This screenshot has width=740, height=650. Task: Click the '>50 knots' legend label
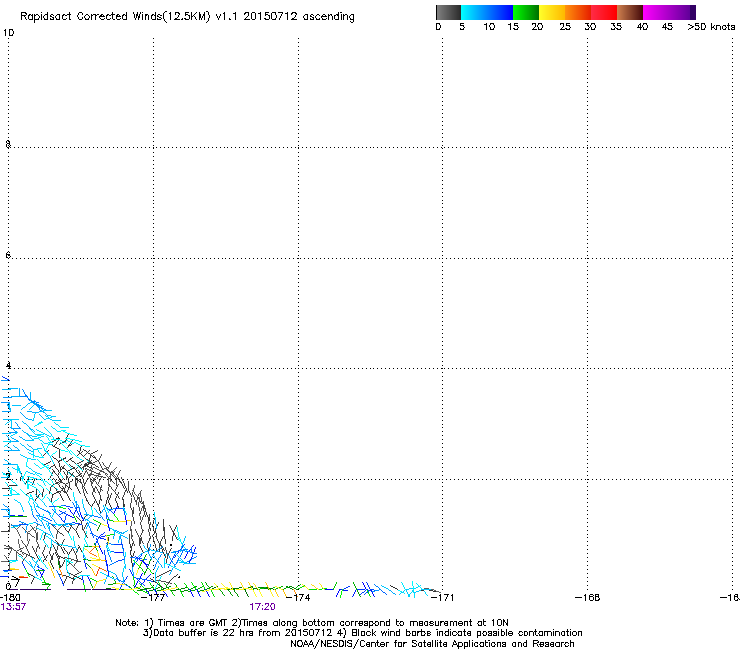tap(711, 27)
